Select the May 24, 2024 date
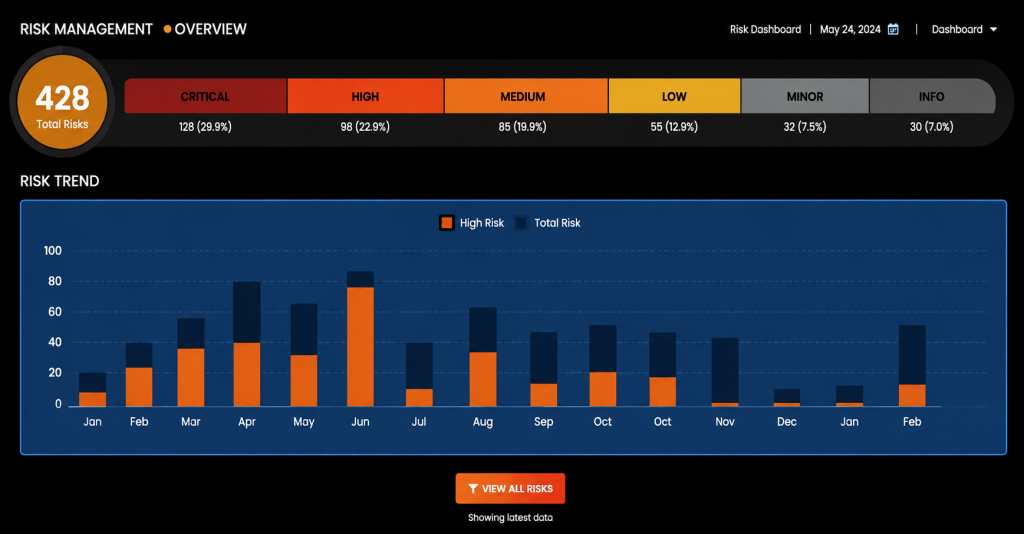This screenshot has width=1024, height=534. click(850, 29)
